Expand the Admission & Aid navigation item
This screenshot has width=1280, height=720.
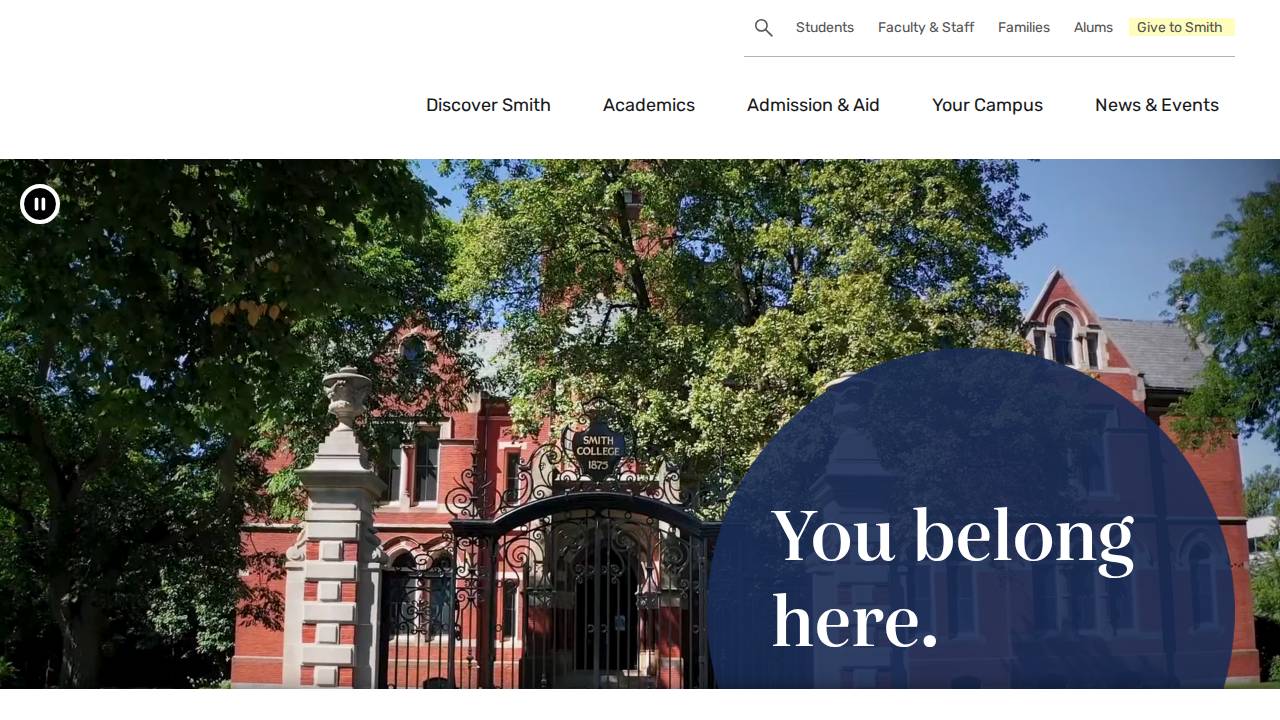pos(813,105)
